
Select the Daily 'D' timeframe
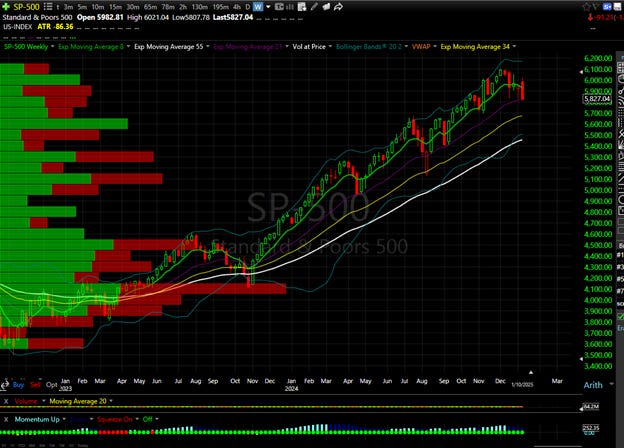248,7
